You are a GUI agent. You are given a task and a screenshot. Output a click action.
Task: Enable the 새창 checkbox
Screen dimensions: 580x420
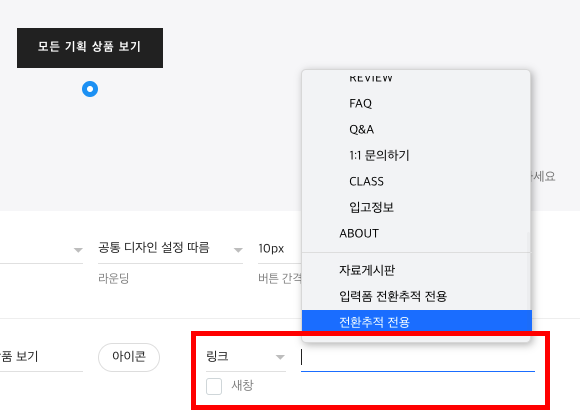214,386
